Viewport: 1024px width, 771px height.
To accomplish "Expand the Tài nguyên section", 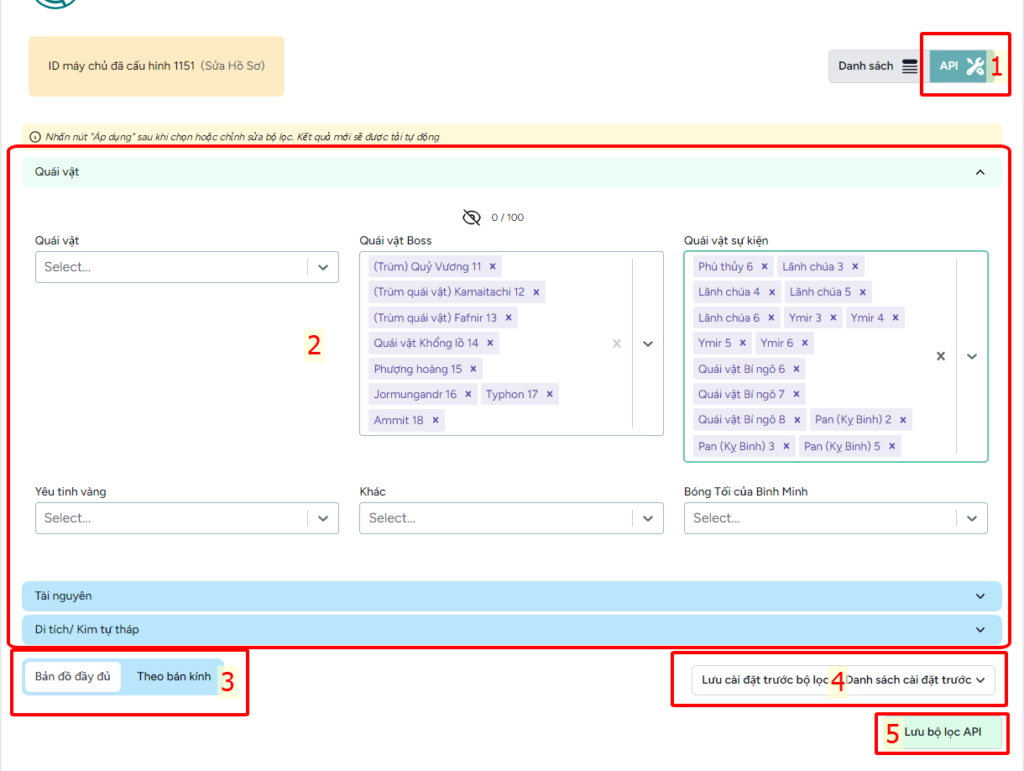I will click(x=511, y=596).
